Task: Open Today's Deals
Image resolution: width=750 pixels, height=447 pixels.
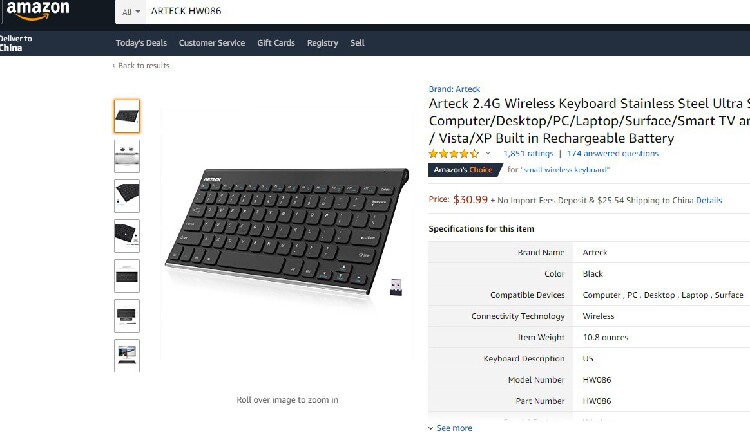Action: click(141, 43)
